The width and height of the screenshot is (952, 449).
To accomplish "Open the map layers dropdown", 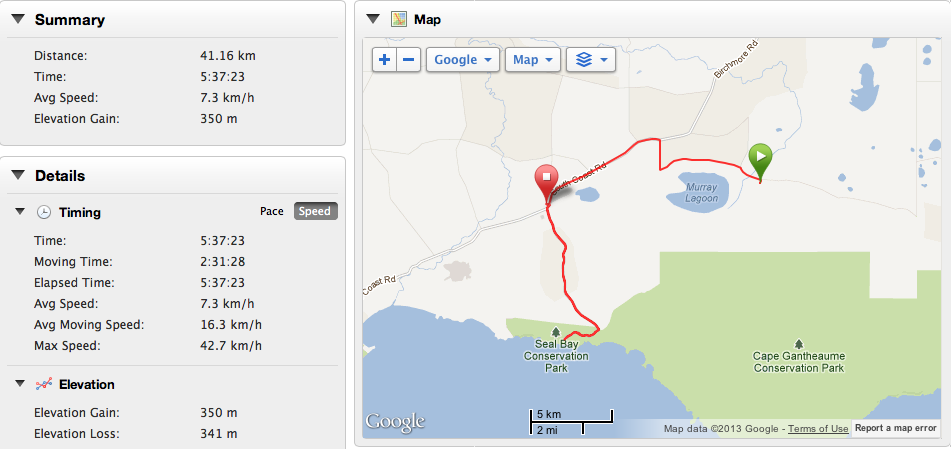I will tap(590, 60).
